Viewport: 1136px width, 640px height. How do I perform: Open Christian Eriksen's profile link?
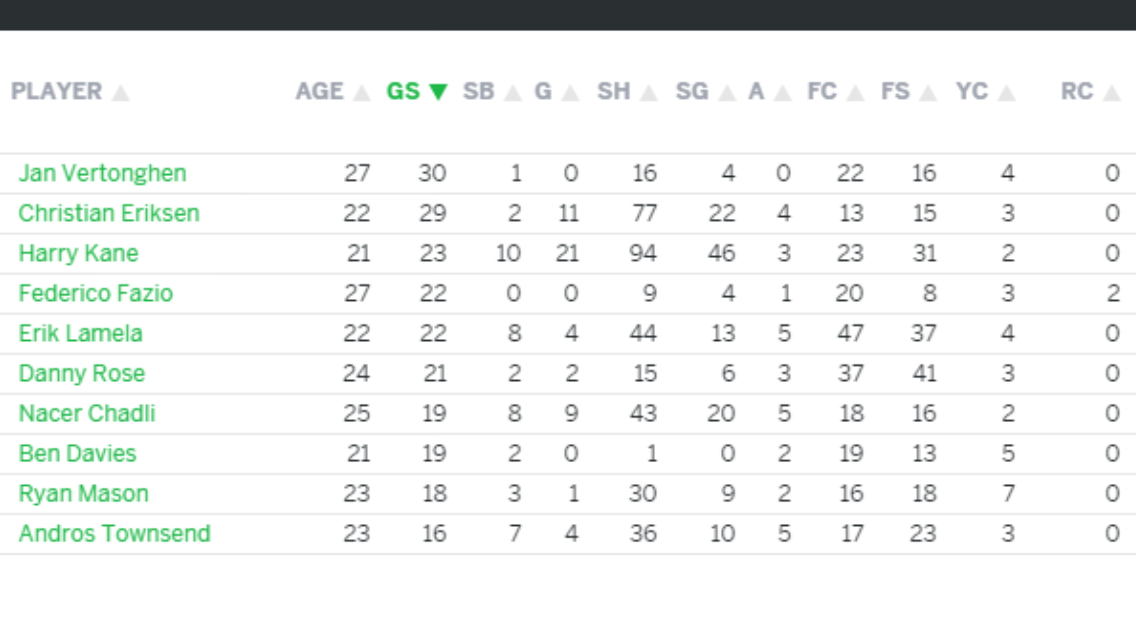[x=109, y=213]
